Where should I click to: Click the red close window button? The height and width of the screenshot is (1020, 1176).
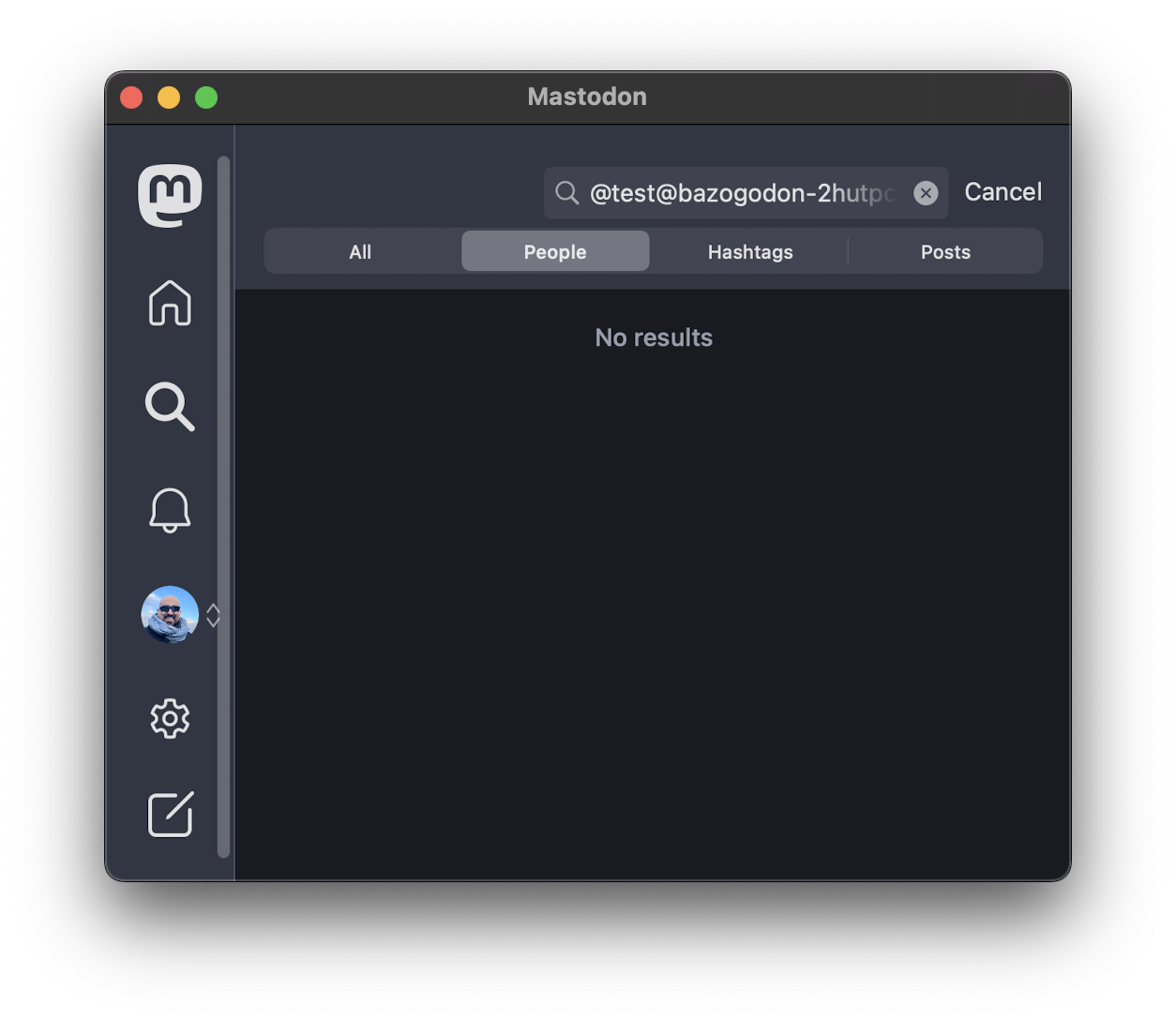pyautogui.click(x=131, y=97)
